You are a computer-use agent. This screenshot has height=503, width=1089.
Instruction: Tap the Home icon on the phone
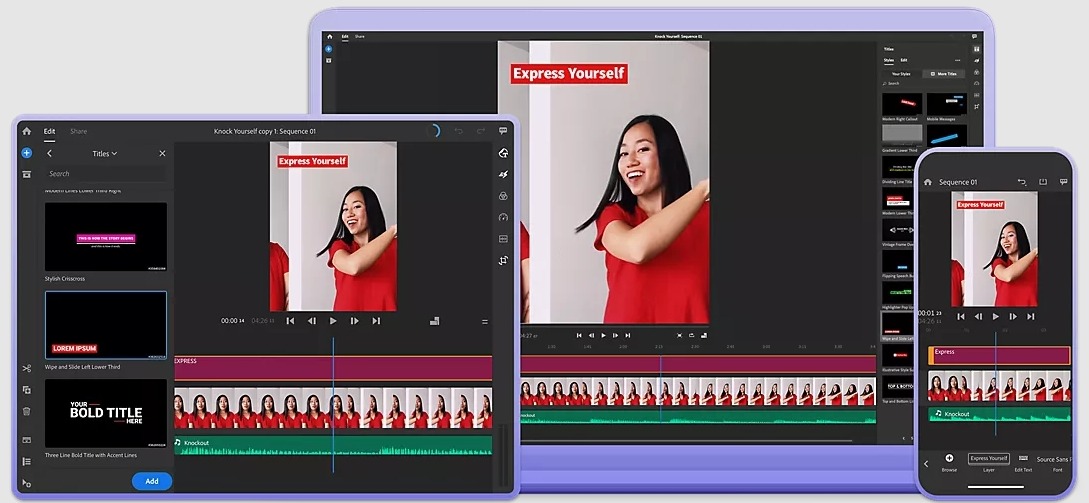928,182
